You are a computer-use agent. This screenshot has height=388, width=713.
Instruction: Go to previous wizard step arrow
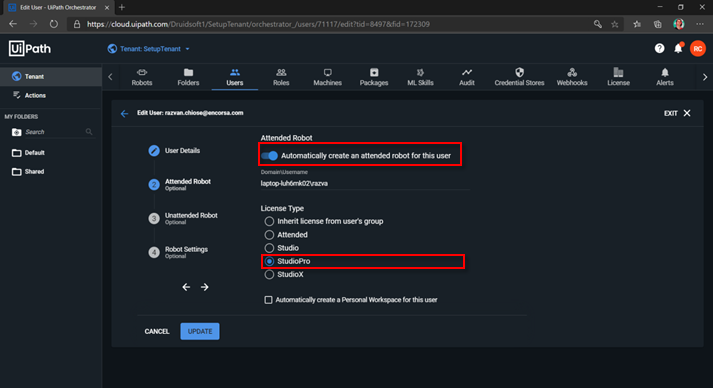coord(186,287)
